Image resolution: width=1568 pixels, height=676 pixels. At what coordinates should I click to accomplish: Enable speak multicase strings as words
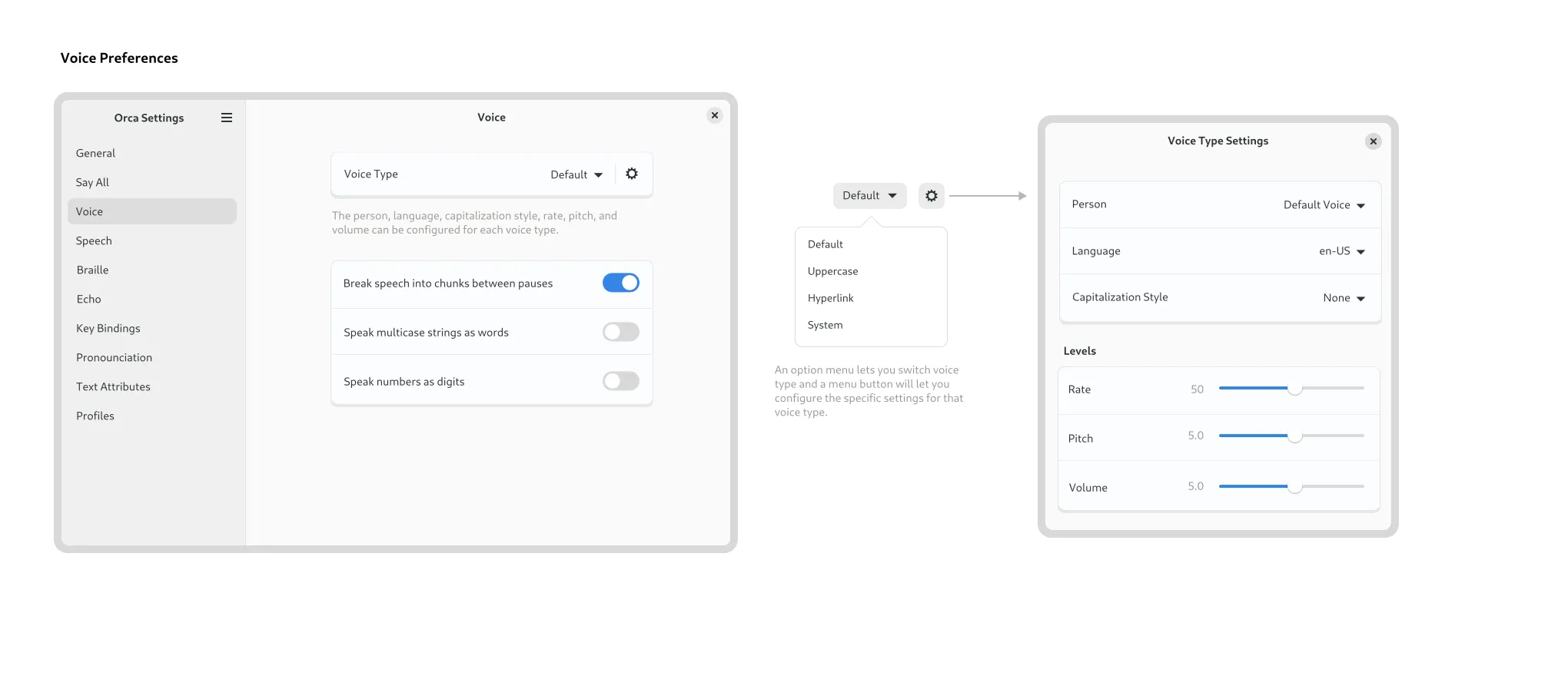click(620, 332)
